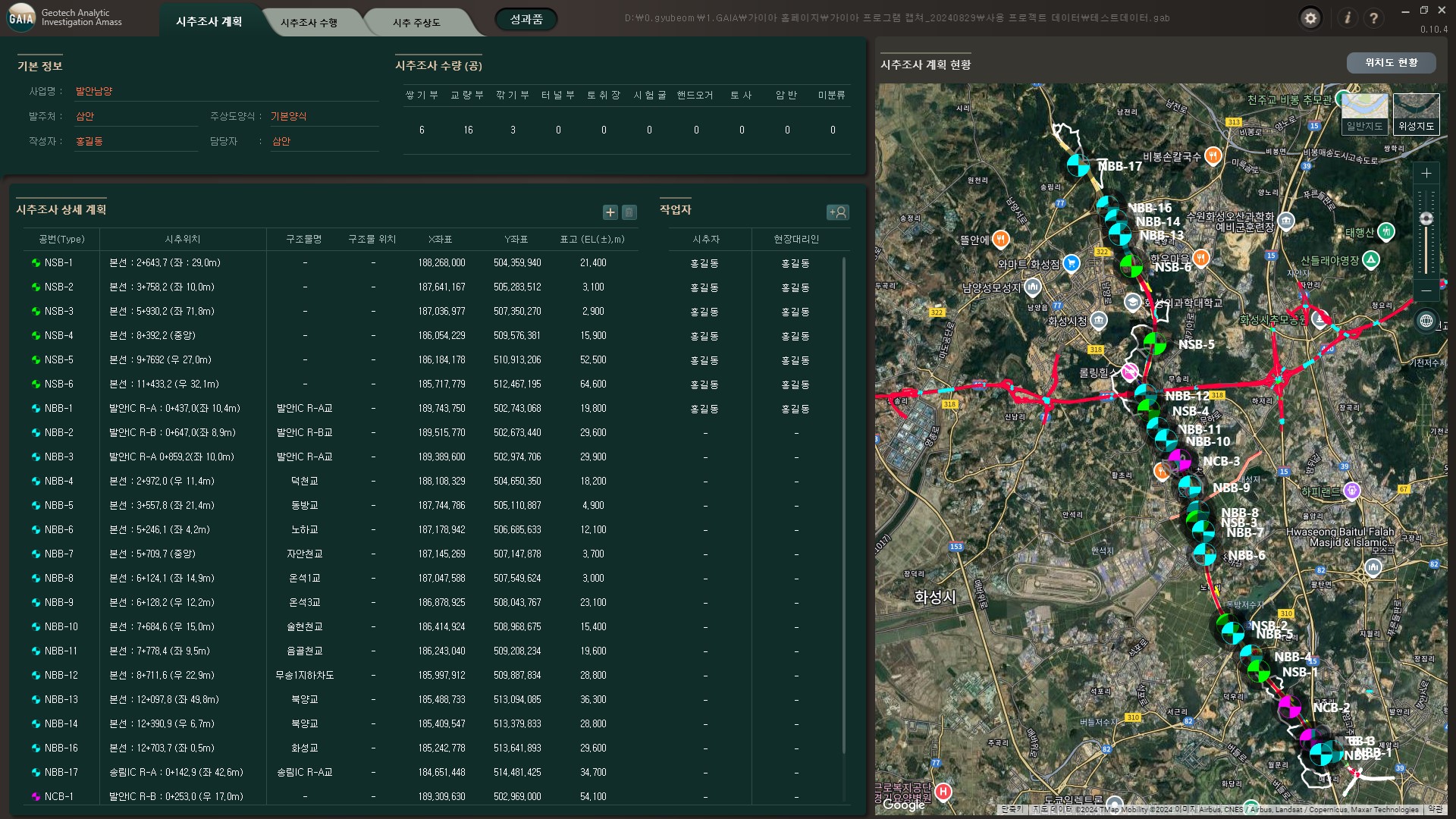This screenshot has height=819, width=1456.
Task: Click the NBB-17 marker on map
Action: 1078,165
